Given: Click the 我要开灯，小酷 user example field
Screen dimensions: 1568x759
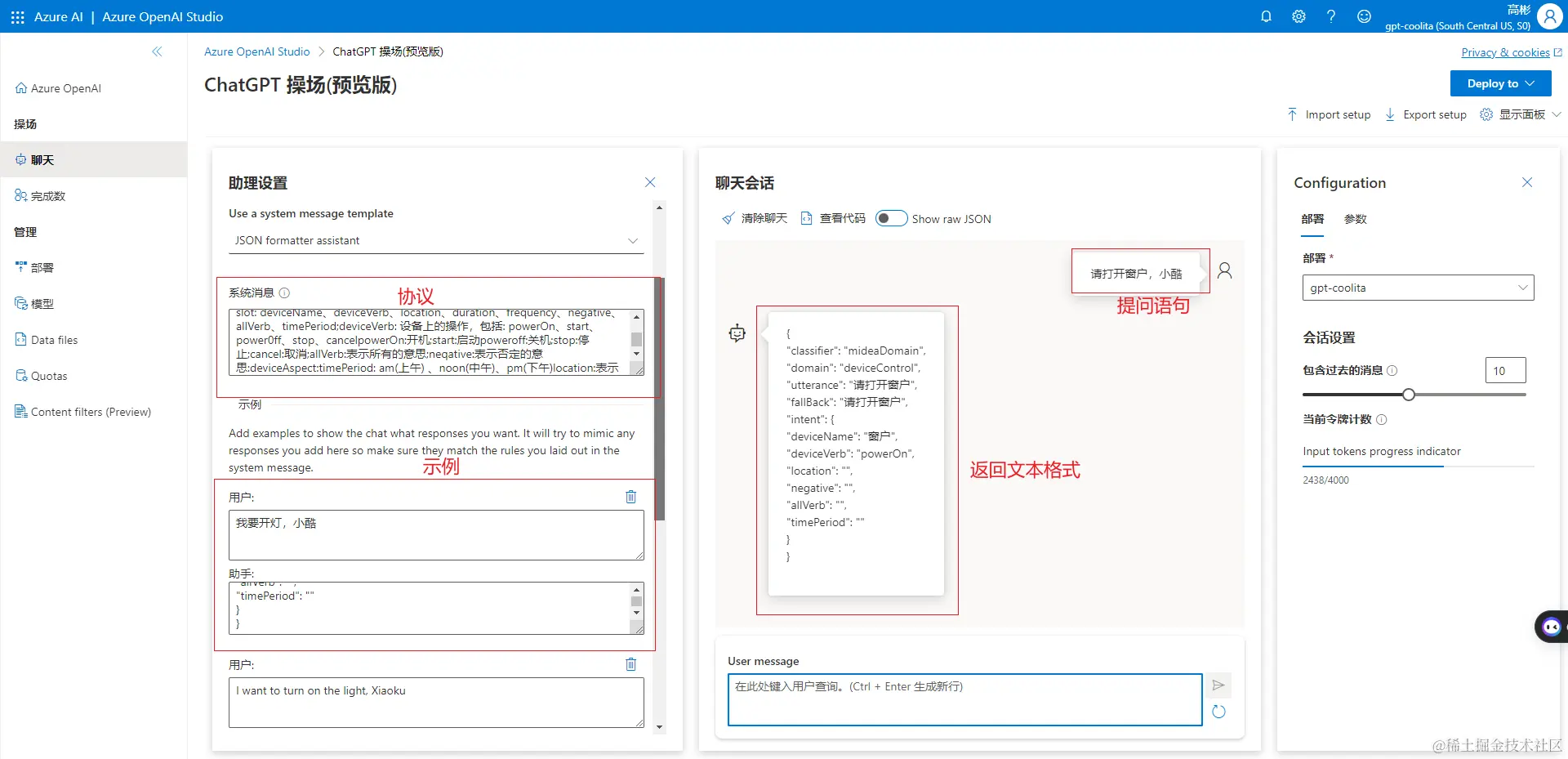Looking at the screenshot, I should click(x=436, y=535).
